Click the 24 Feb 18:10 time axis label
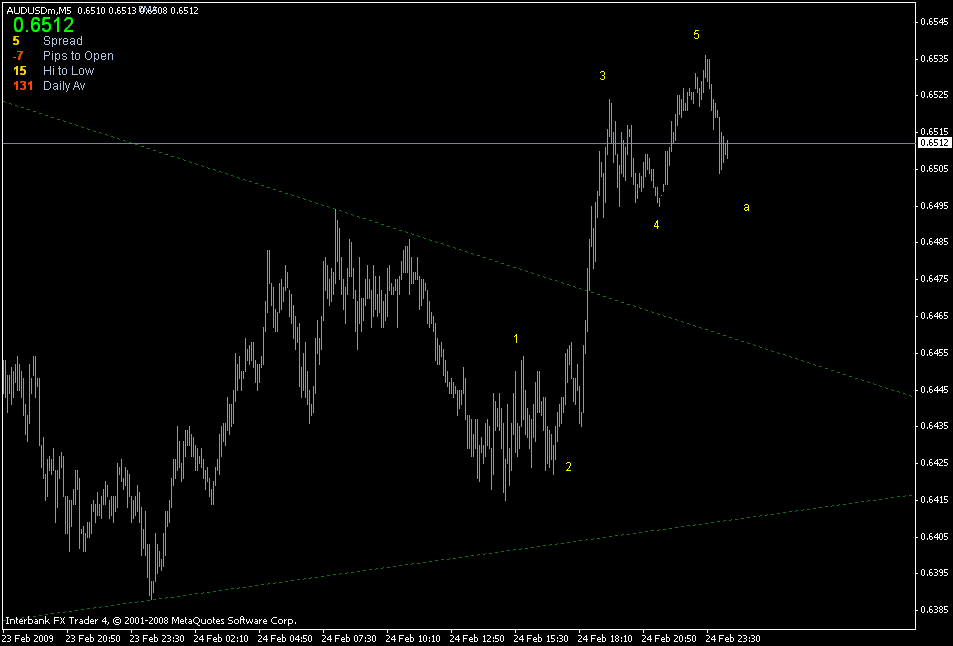The width and height of the screenshot is (953, 646). point(604,639)
